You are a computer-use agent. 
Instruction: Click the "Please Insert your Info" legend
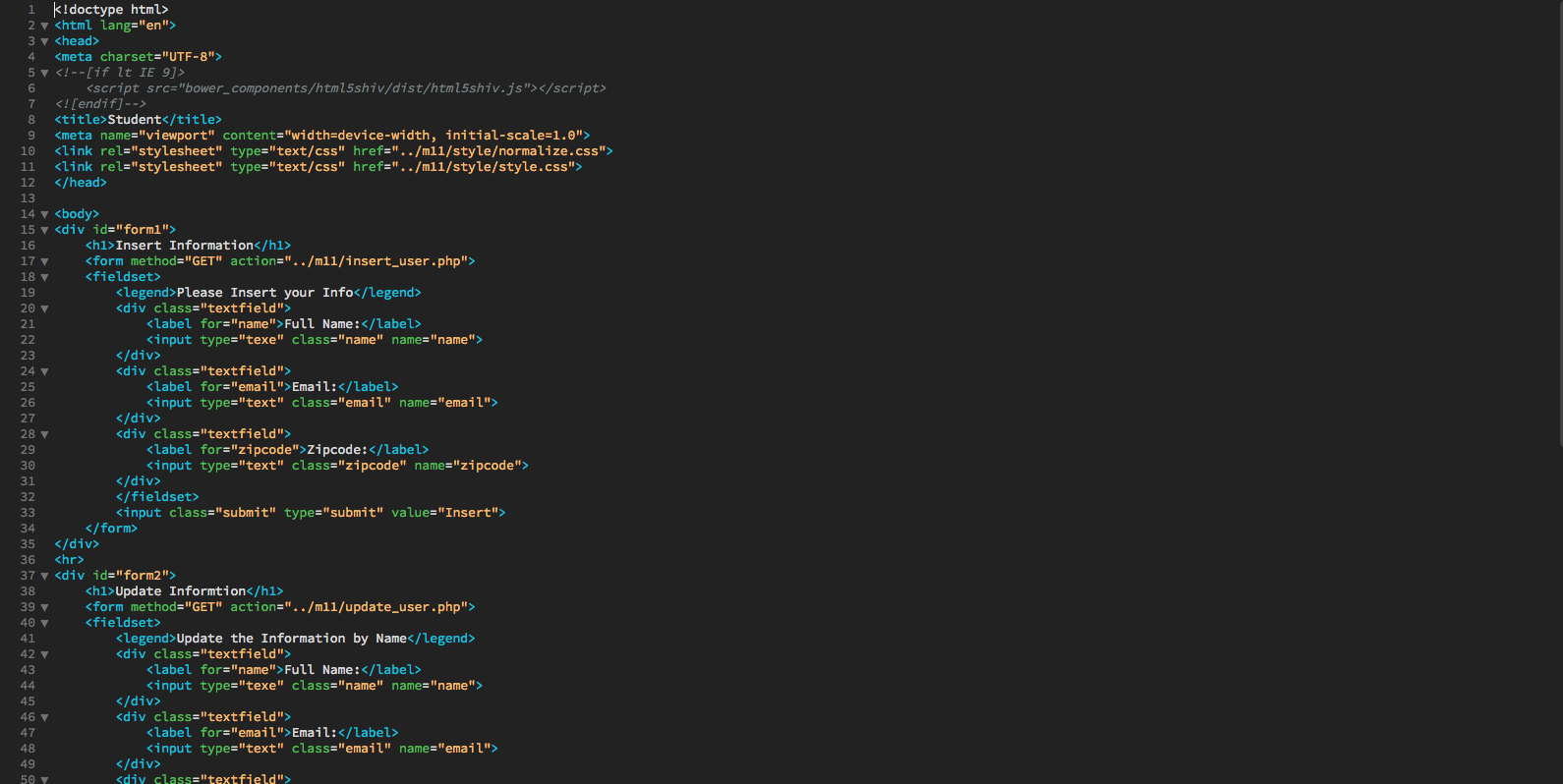pyautogui.click(x=265, y=293)
